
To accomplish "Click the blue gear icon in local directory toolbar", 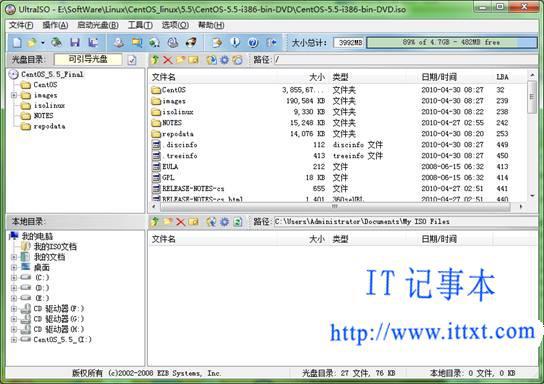I will click(224, 221).
